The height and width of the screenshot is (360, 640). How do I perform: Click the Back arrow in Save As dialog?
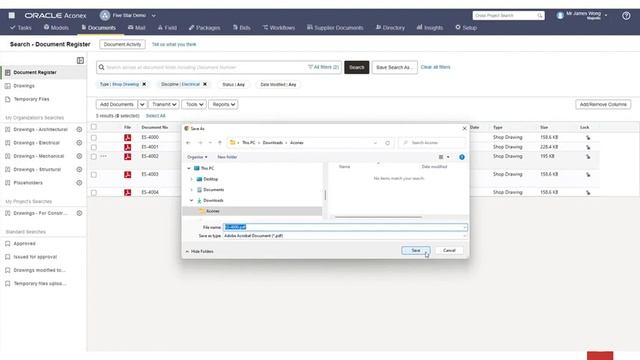coord(188,143)
